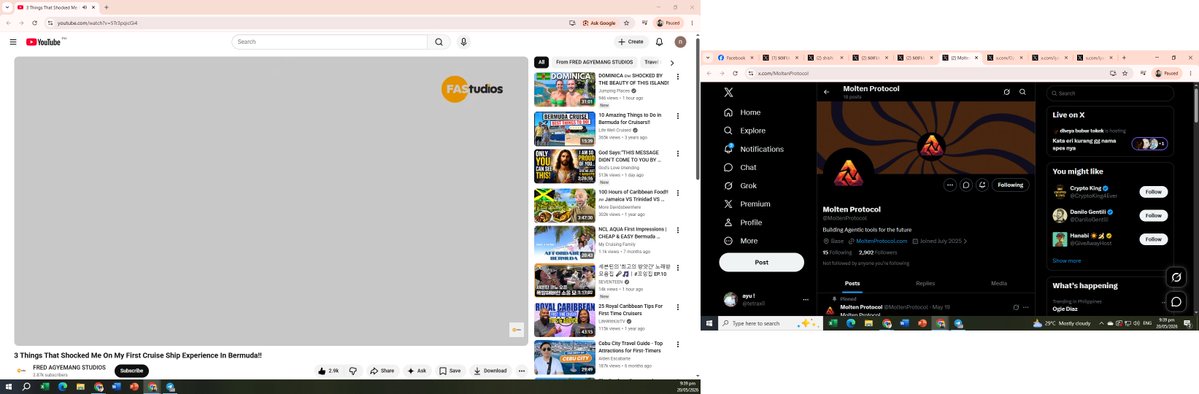Open profile more options ellipsis beside Following
1199x394 pixels.
click(950, 185)
